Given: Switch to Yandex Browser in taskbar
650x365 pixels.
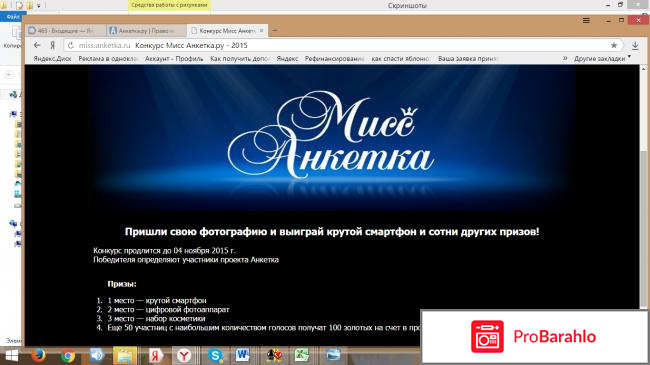Looking at the screenshot, I should [184, 356].
